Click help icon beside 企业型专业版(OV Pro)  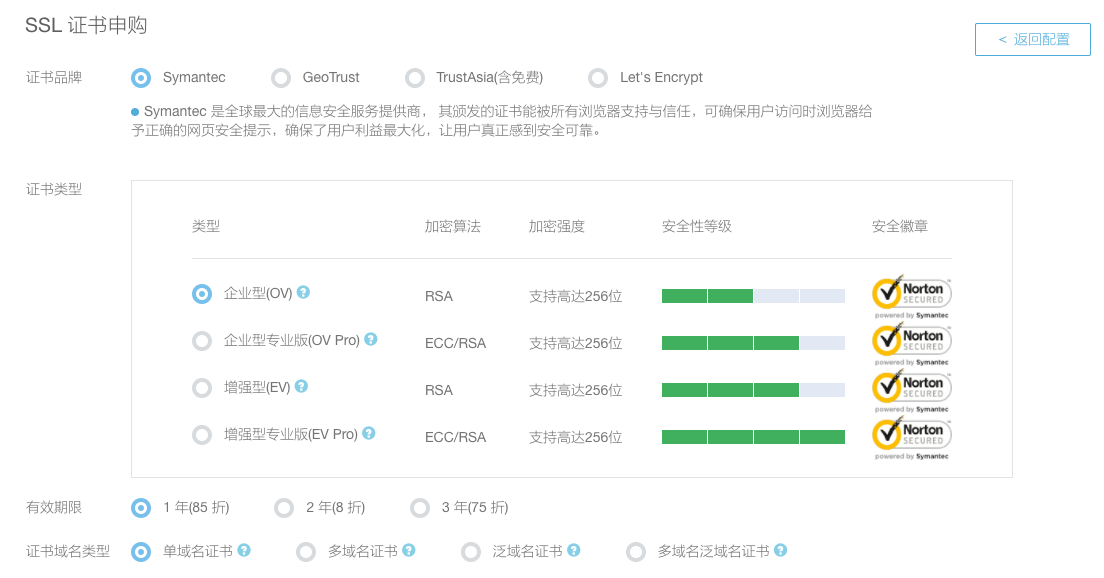(x=371, y=341)
